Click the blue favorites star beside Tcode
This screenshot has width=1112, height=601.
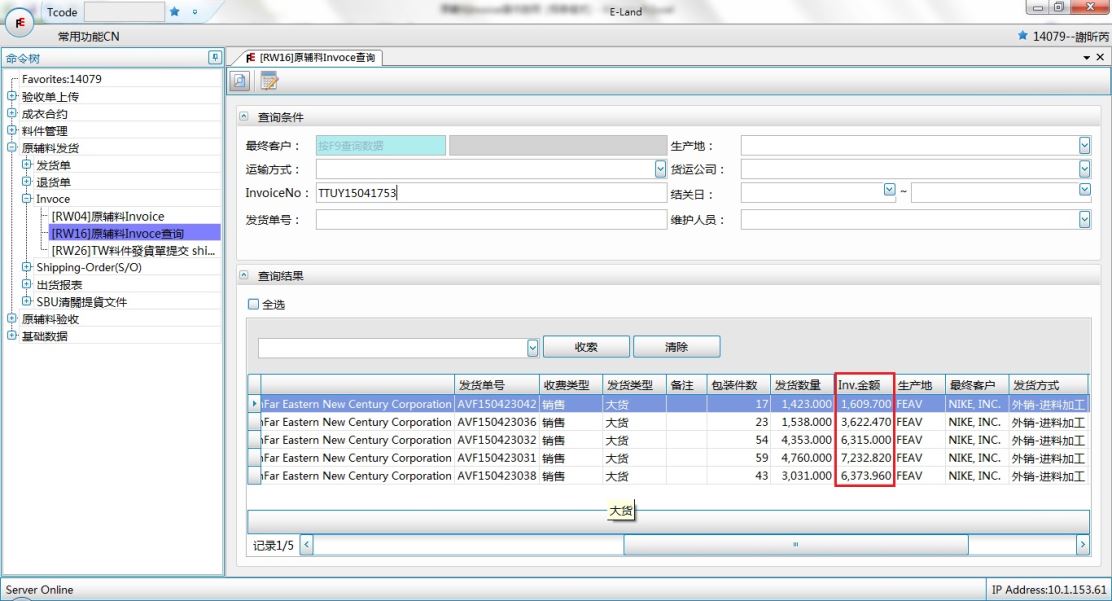coord(175,12)
